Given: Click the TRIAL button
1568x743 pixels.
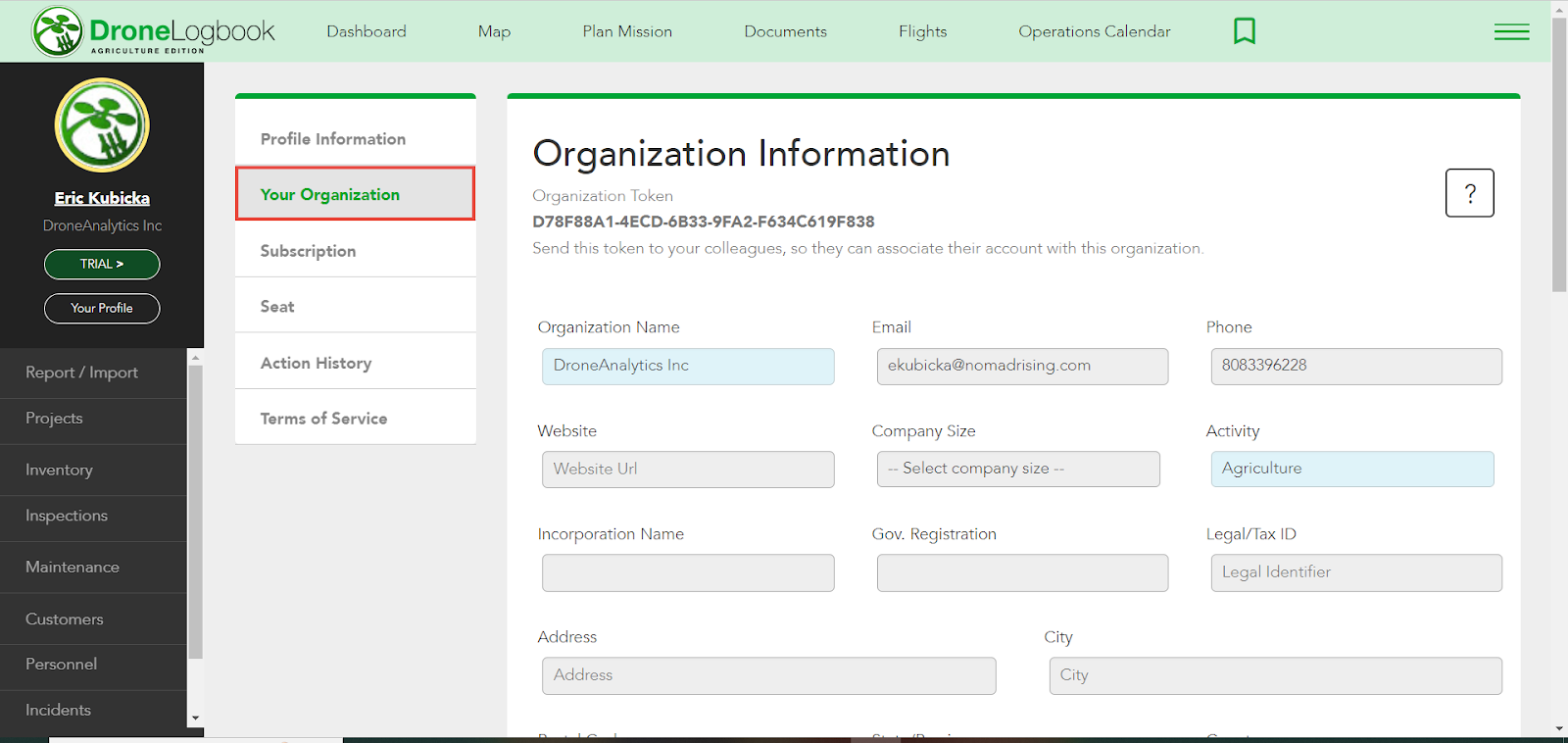Looking at the screenshot, I should click(102, 265).
